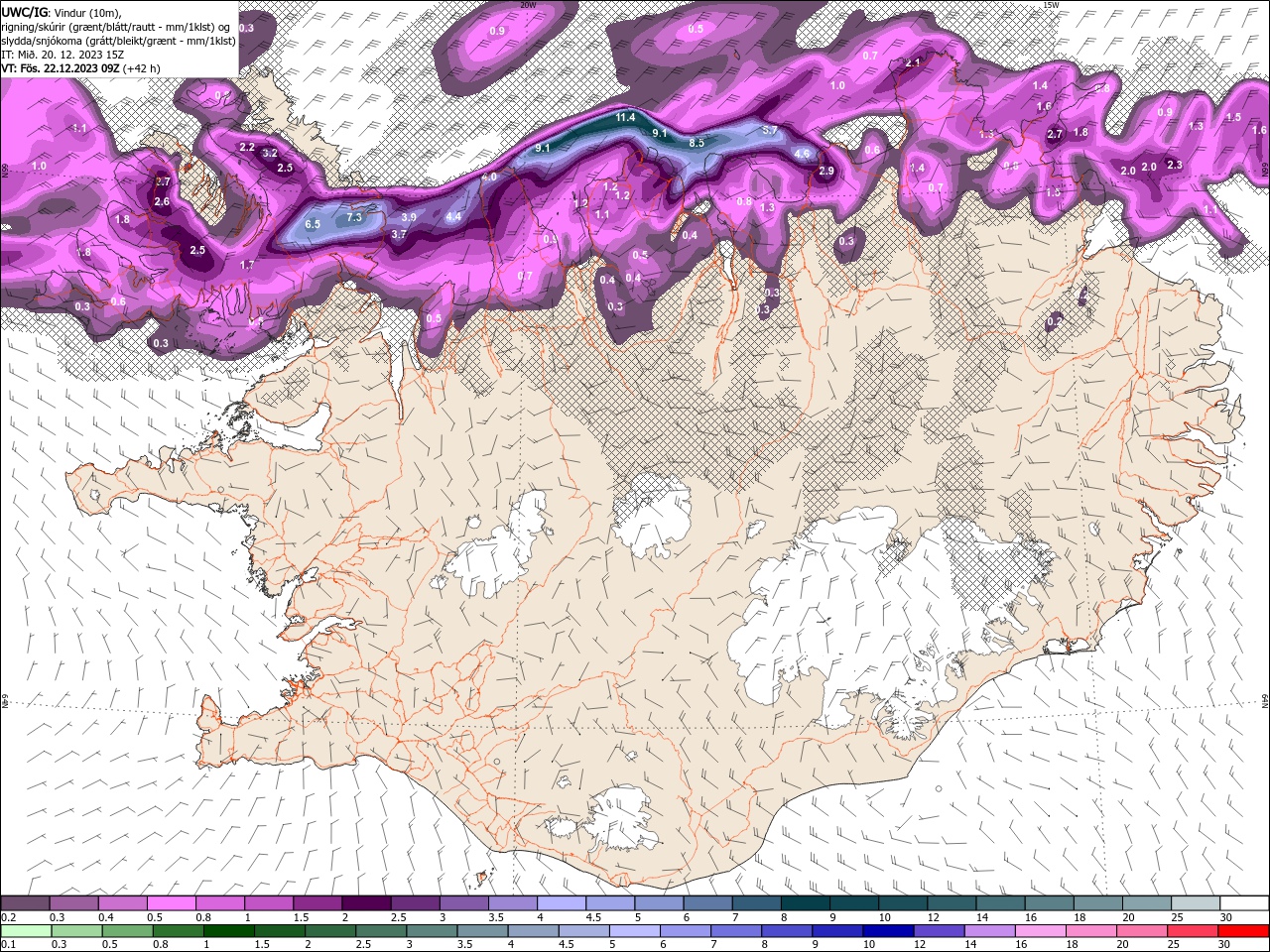1270x952 pixels.
Task: Click the 2.1 precipitation value on the map
Action: point(914,62)
